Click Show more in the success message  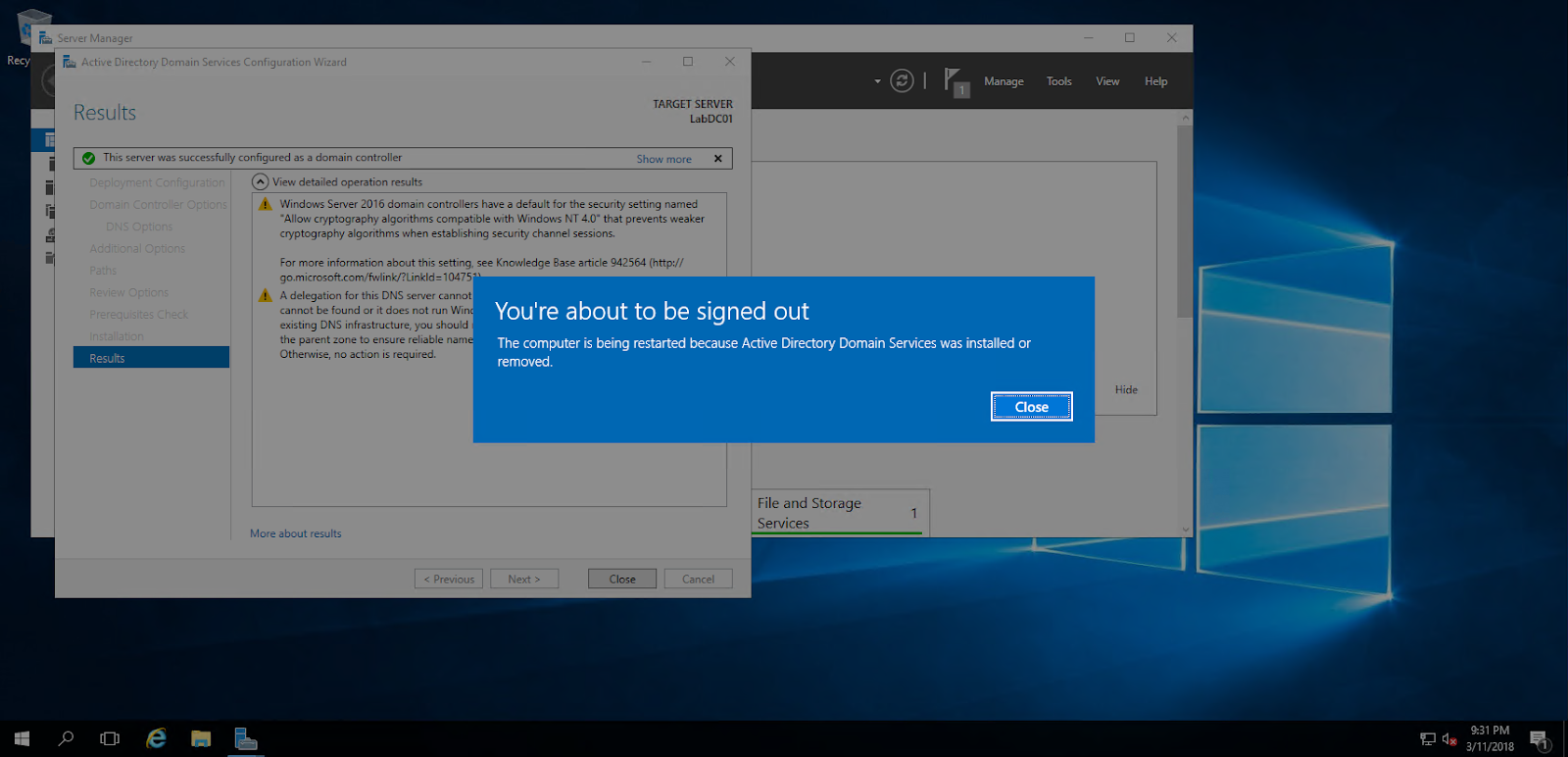click(663, 159)
